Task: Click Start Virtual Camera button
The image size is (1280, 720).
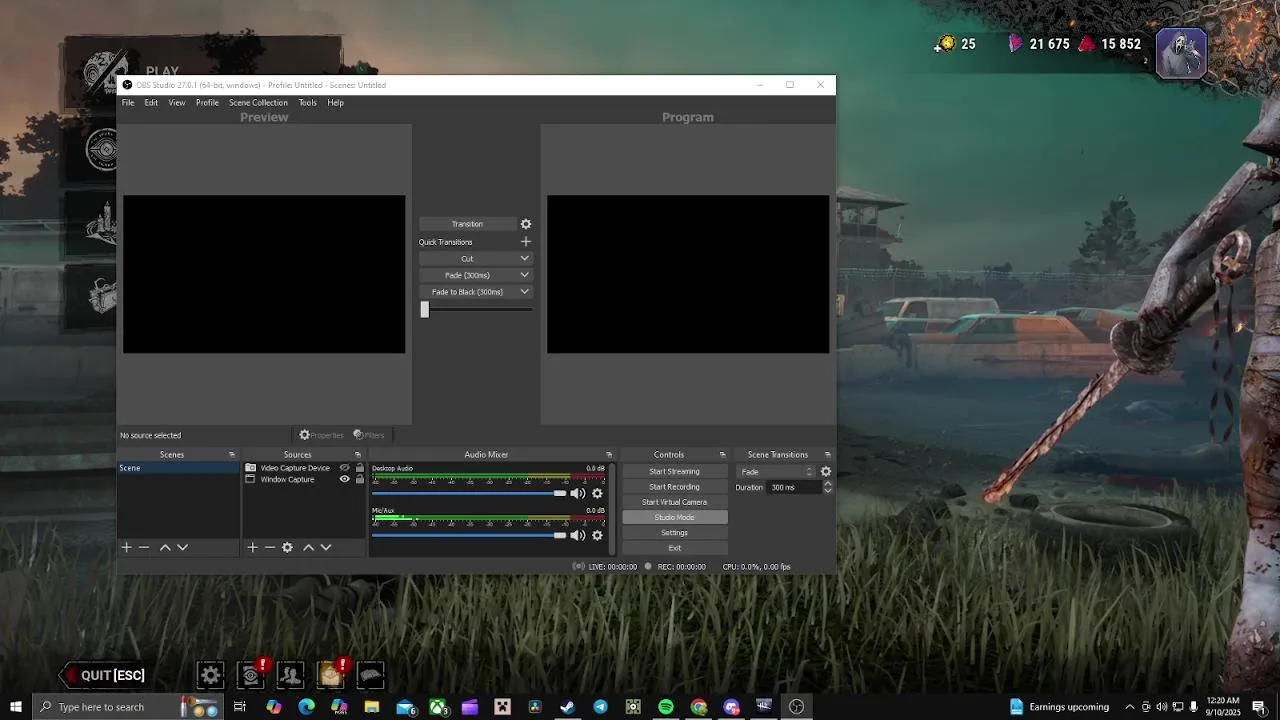Action: tap(675, 502)
